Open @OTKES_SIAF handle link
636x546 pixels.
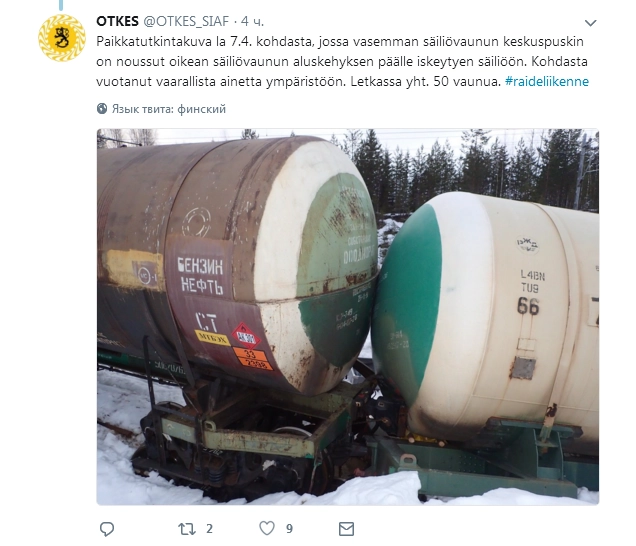pos(186,21)
